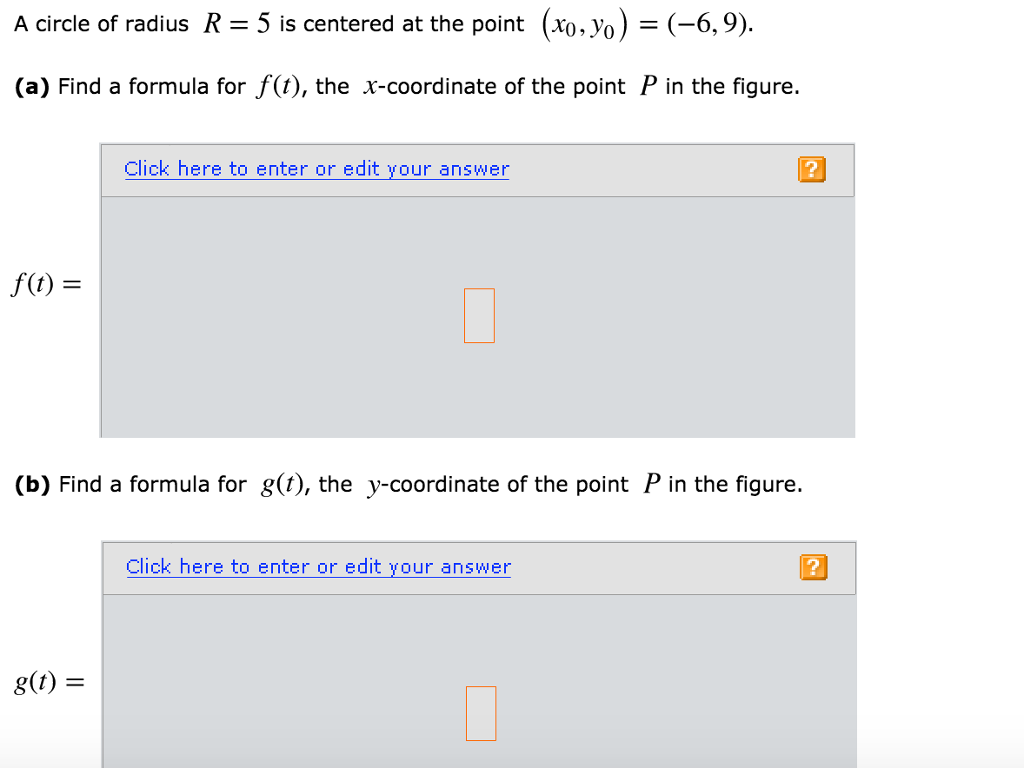The height and width of the screenshot is (768, 1024).
Task: Click the orange question mark beside the f(t) link
Action: 812,170
